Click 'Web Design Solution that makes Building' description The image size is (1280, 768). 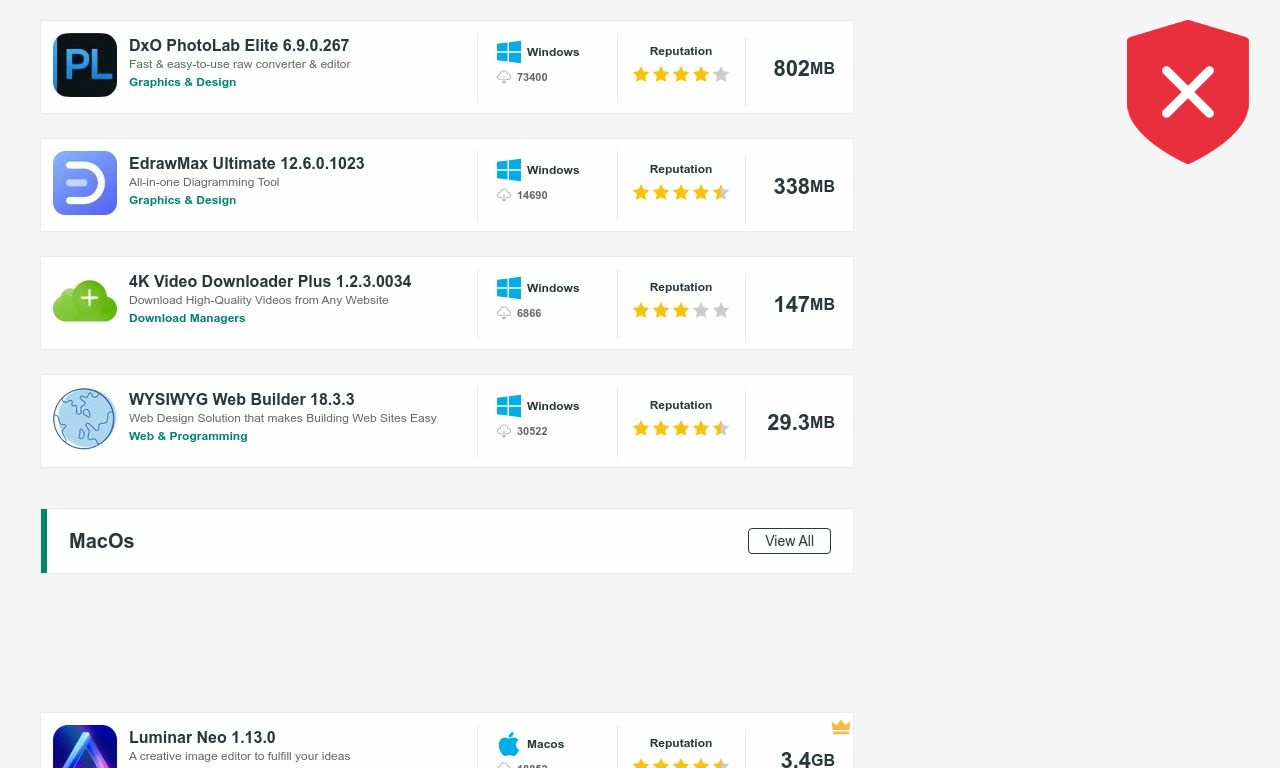[283, 418]
